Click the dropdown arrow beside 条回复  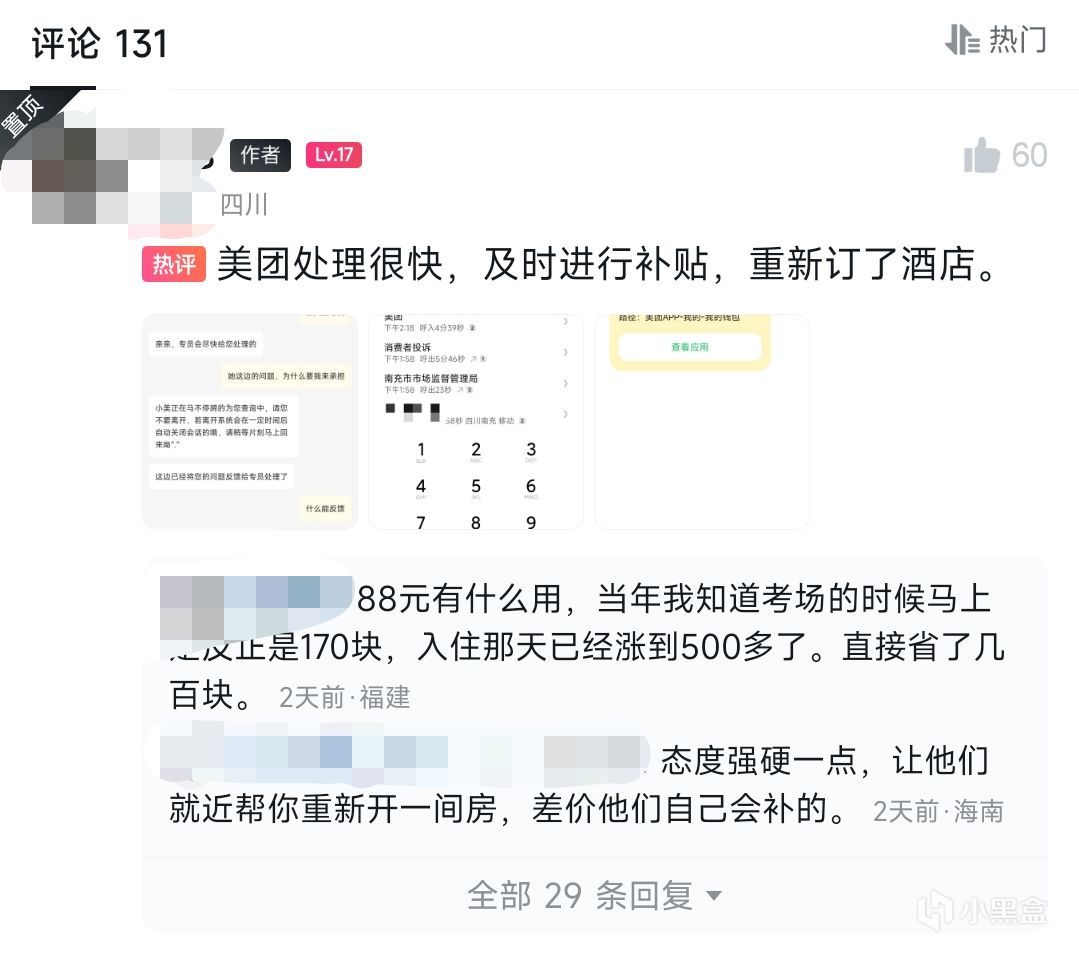pyautogui.click(x=714, y=895)
